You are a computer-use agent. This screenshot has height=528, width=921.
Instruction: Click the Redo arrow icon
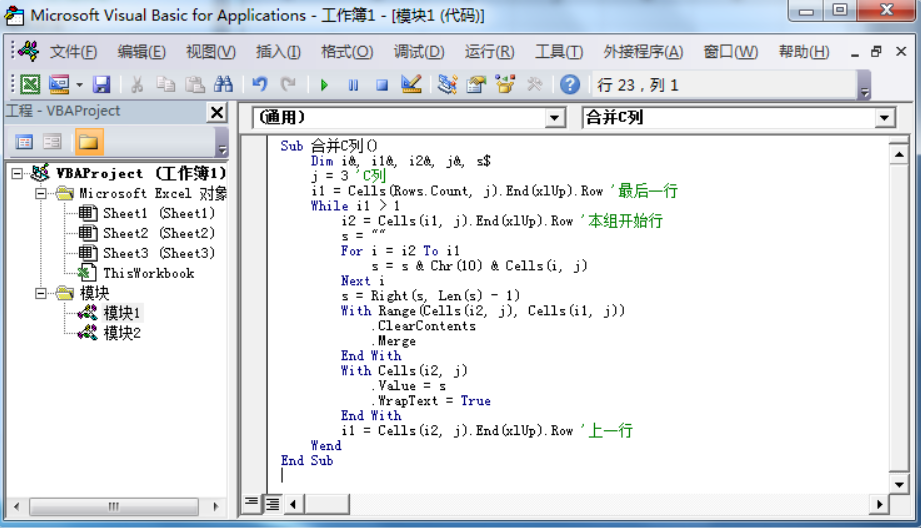point(288,85)
